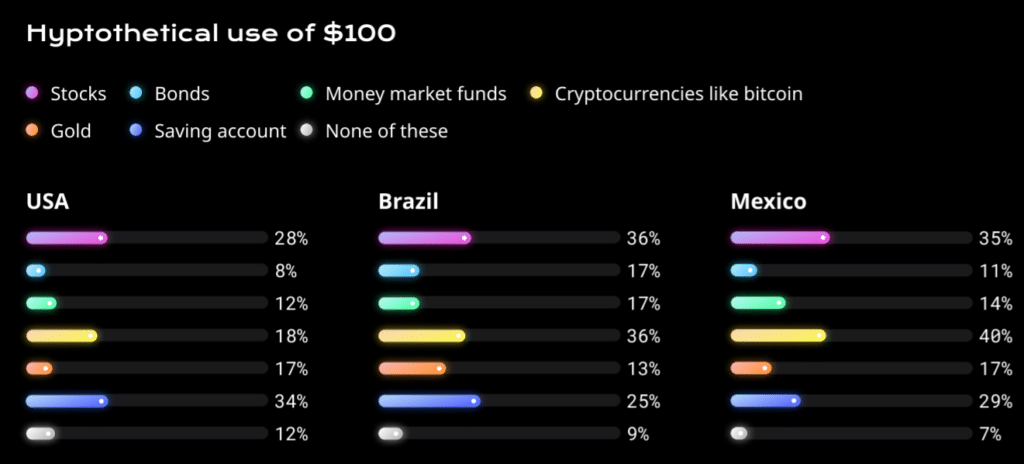
Task: Click USA saving account bar at 34%
Action: (x=67, y=401)
